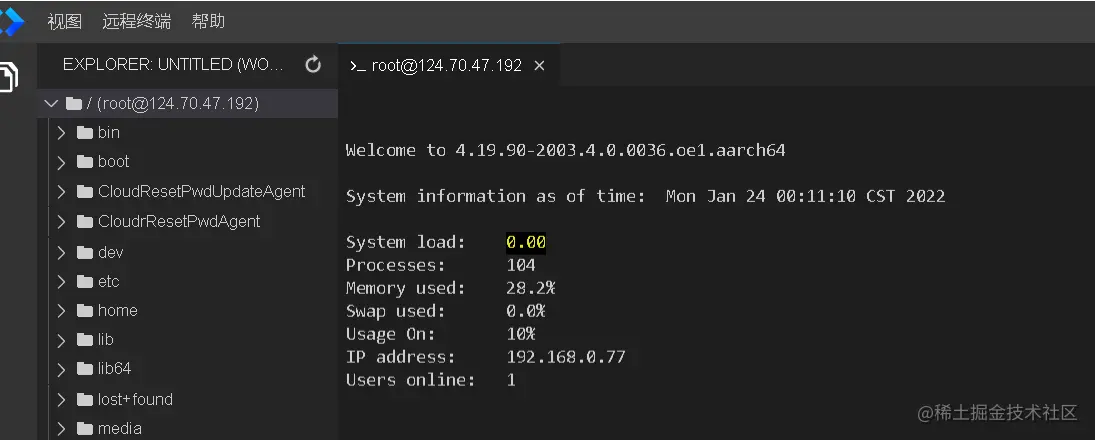Click the terminal prompt icon on tab
This screenshot has height=440, width=1095.
pos(358,66)
